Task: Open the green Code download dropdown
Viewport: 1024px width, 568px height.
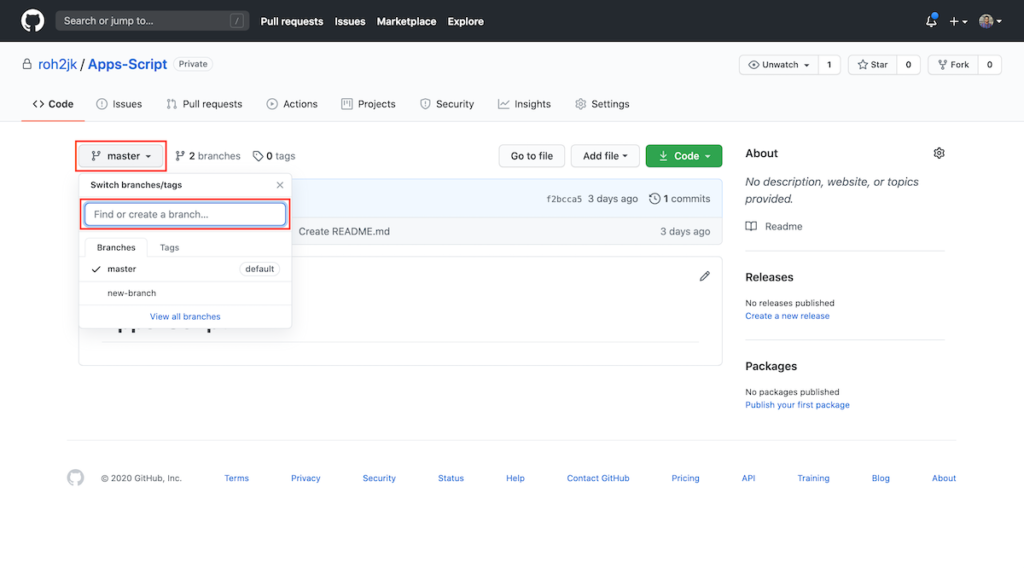Action: [x=684, y=156]
